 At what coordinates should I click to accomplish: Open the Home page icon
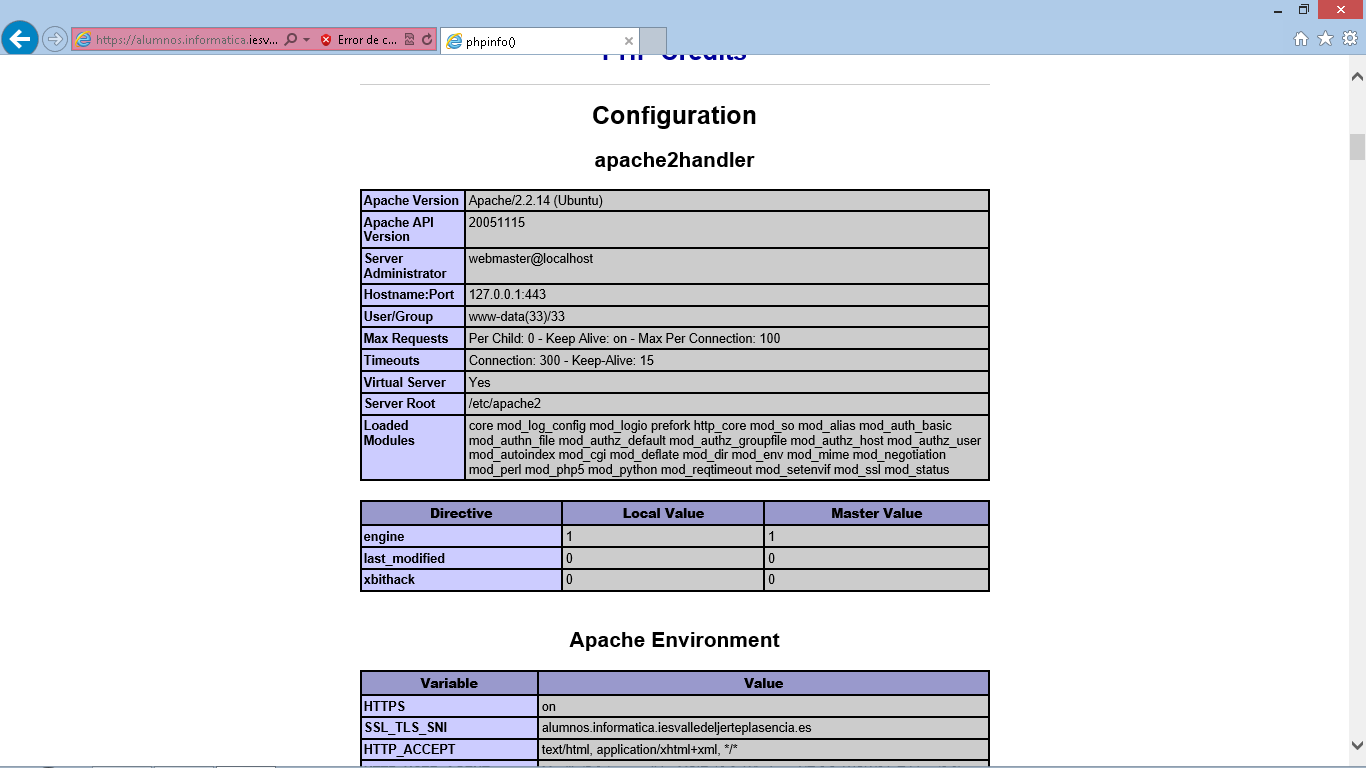1301,39
